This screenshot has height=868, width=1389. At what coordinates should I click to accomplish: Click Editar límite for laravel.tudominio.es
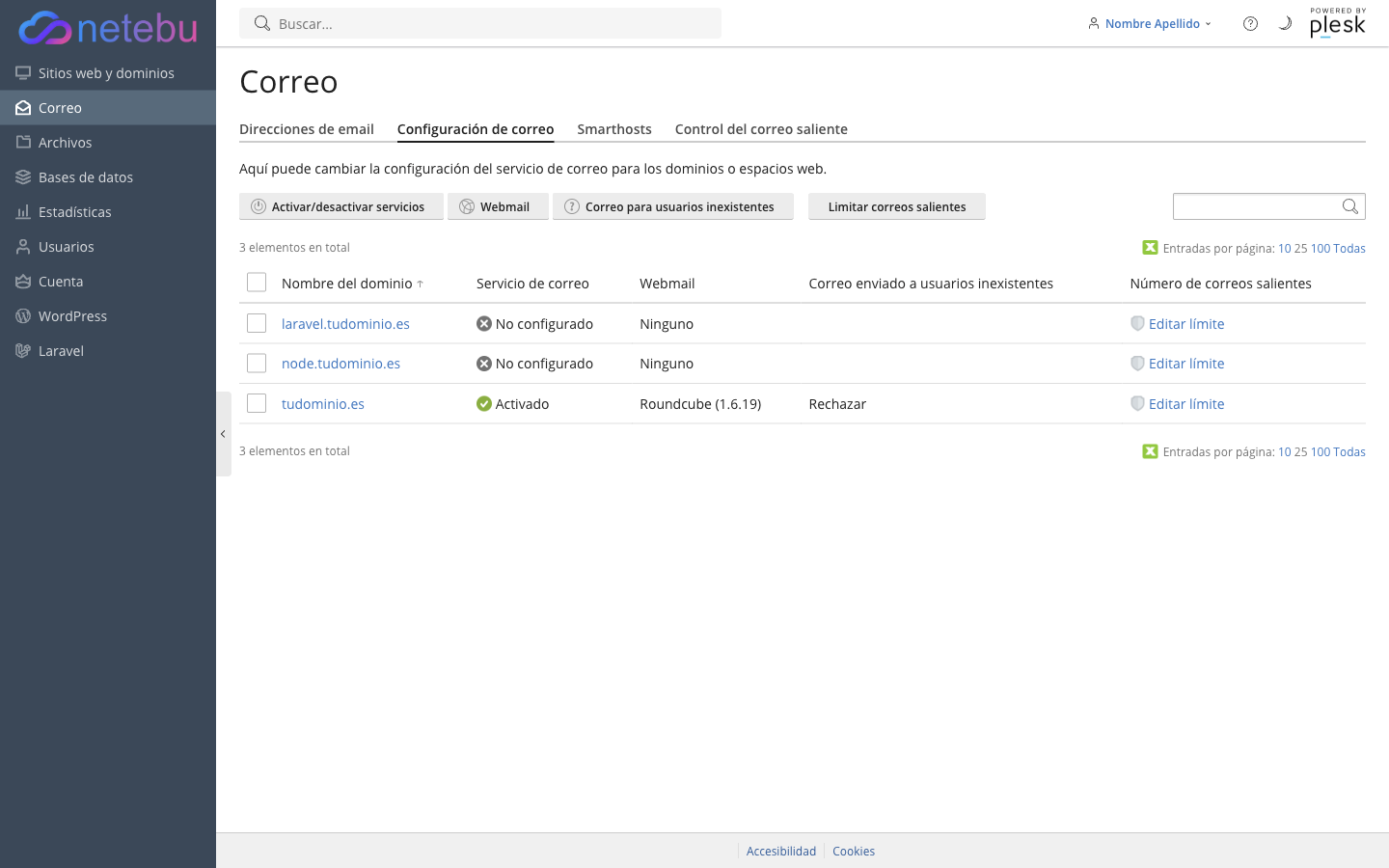[1186, 324]
